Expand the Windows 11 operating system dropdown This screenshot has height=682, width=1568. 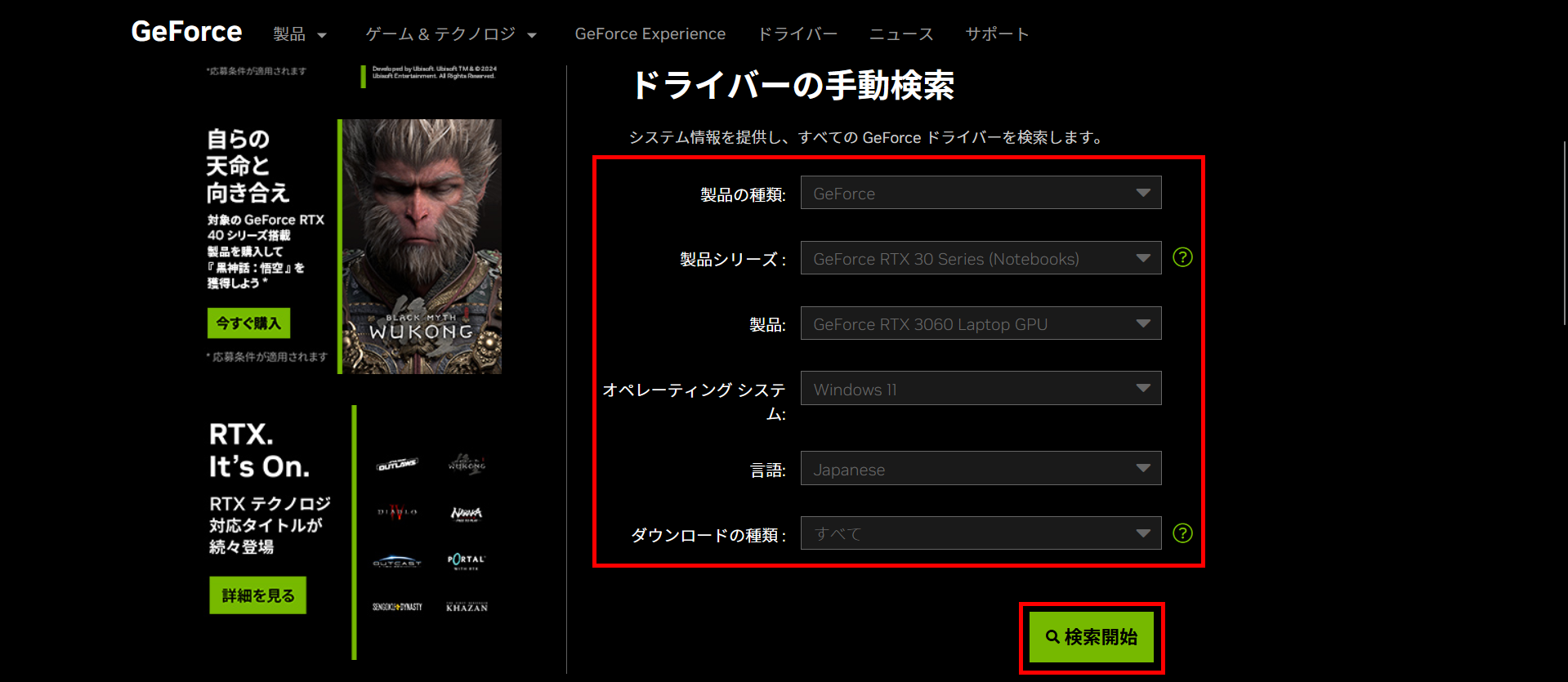981,389
